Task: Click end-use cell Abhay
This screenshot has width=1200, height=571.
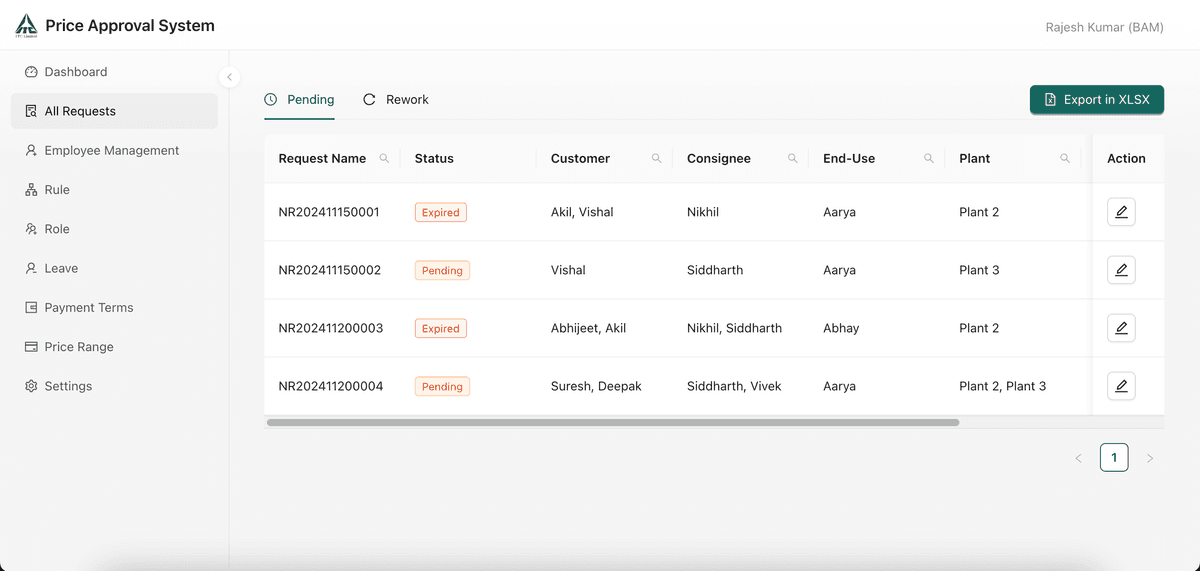Action: pos(841,328)
